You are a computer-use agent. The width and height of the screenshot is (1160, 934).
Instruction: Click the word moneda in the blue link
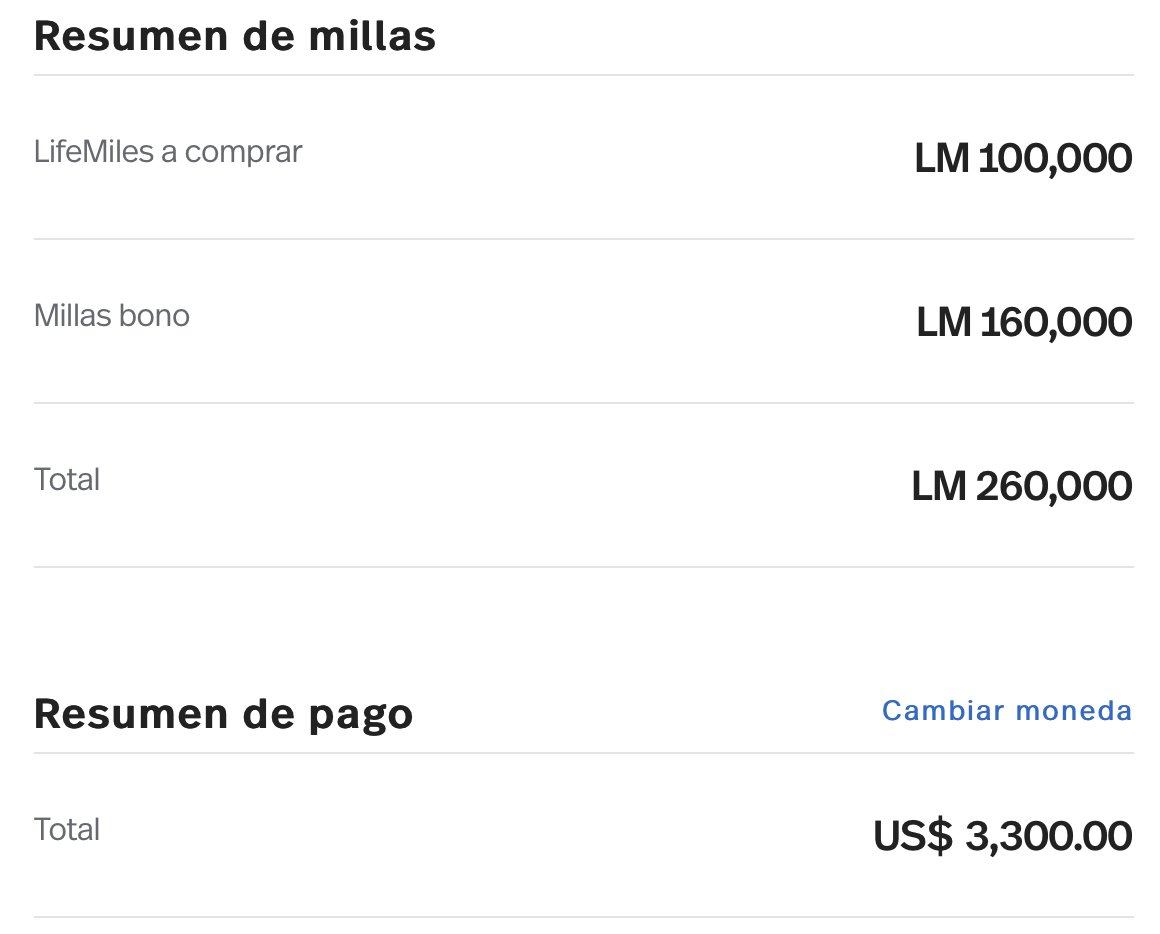(1073, 711)
